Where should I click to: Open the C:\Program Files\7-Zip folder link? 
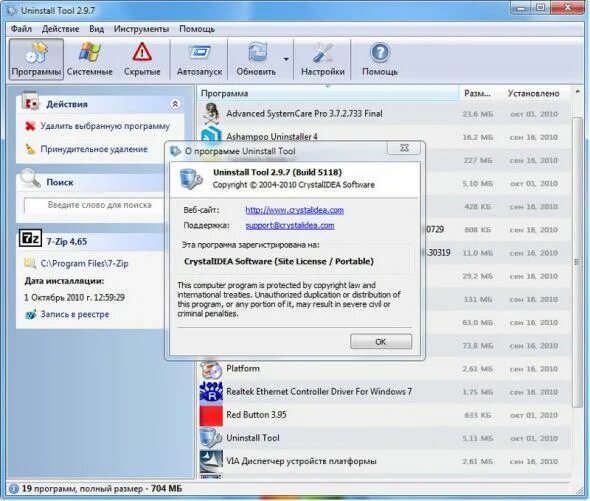[84, 263]
